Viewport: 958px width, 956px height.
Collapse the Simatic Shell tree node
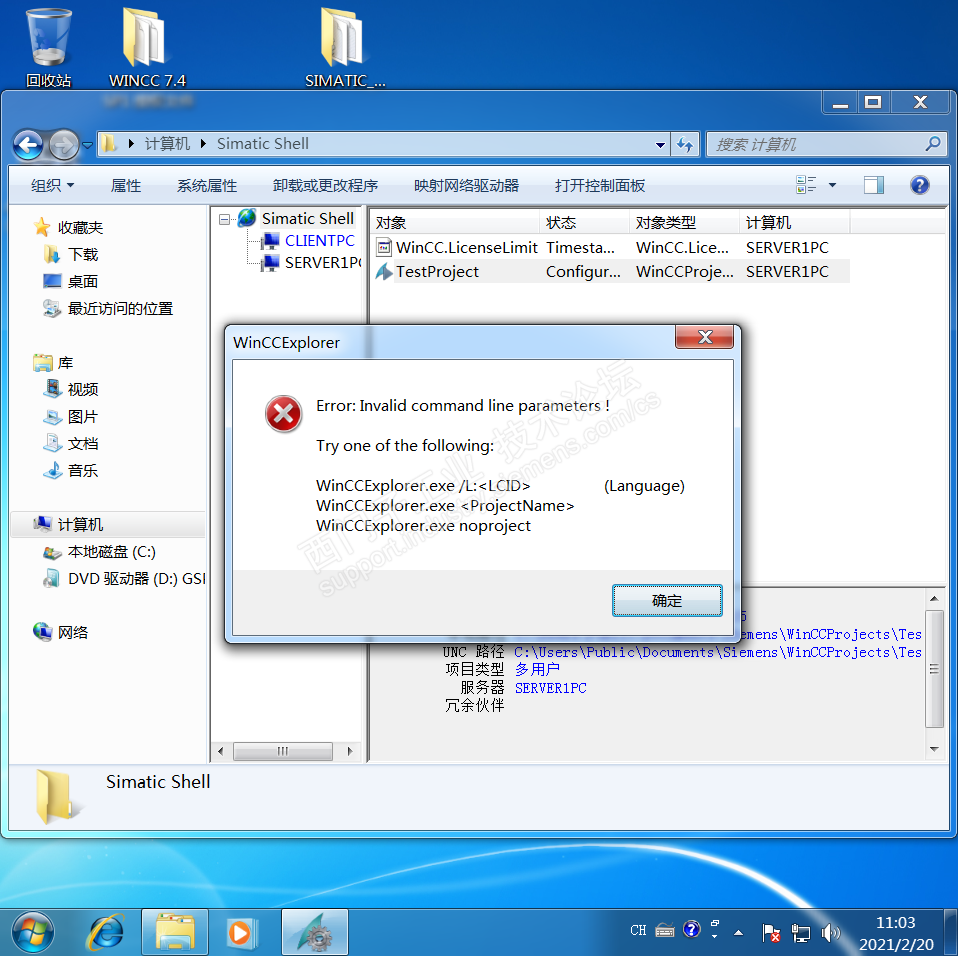[x=224, y=219]
